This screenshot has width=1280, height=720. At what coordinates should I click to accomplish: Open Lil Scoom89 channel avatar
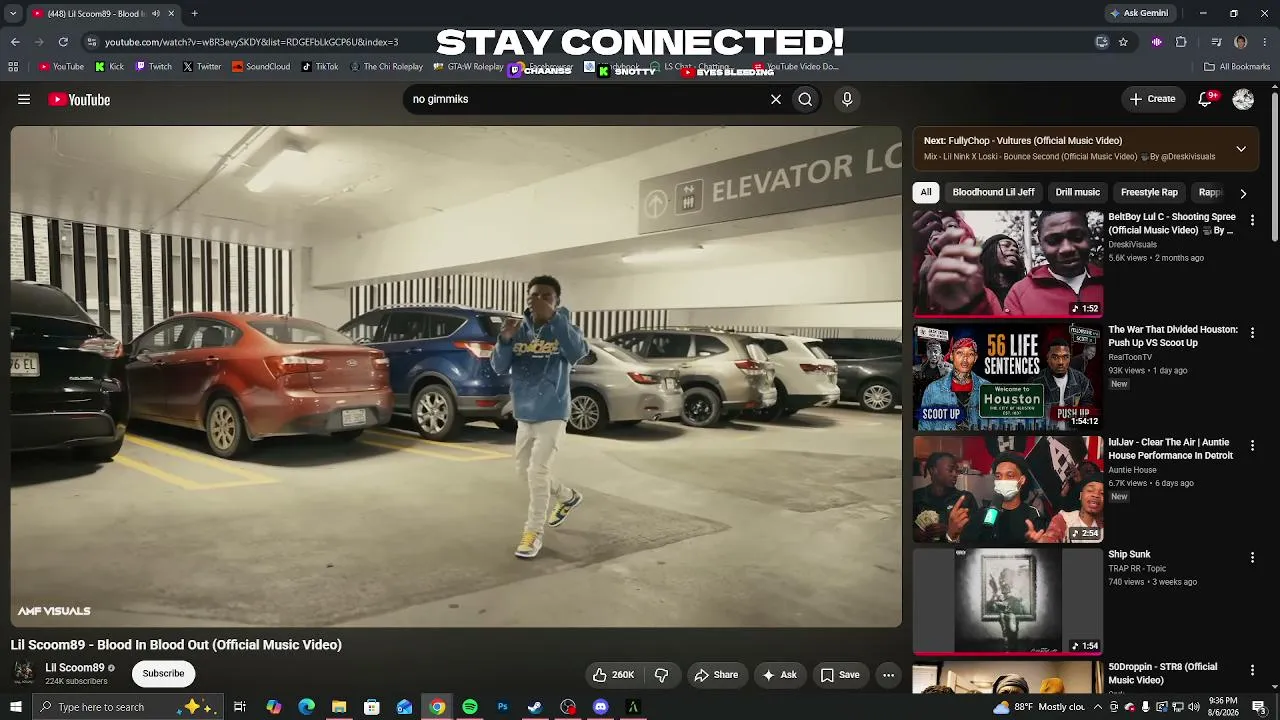pos(24,674)
